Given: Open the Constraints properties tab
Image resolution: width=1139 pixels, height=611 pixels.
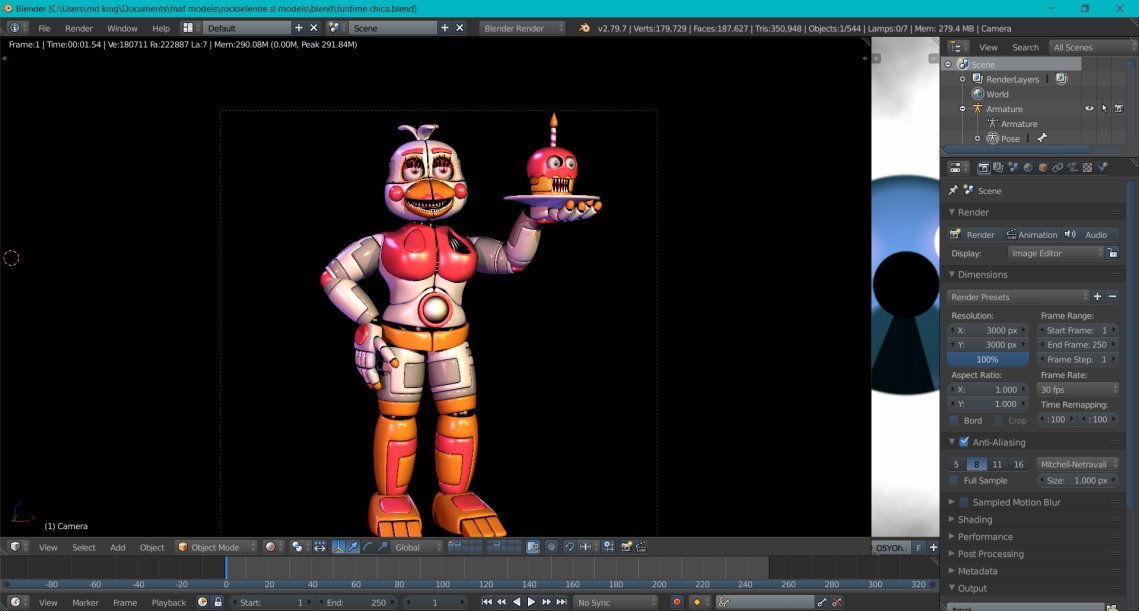Looking at the screenshot, I should [x=1058, y=168].
